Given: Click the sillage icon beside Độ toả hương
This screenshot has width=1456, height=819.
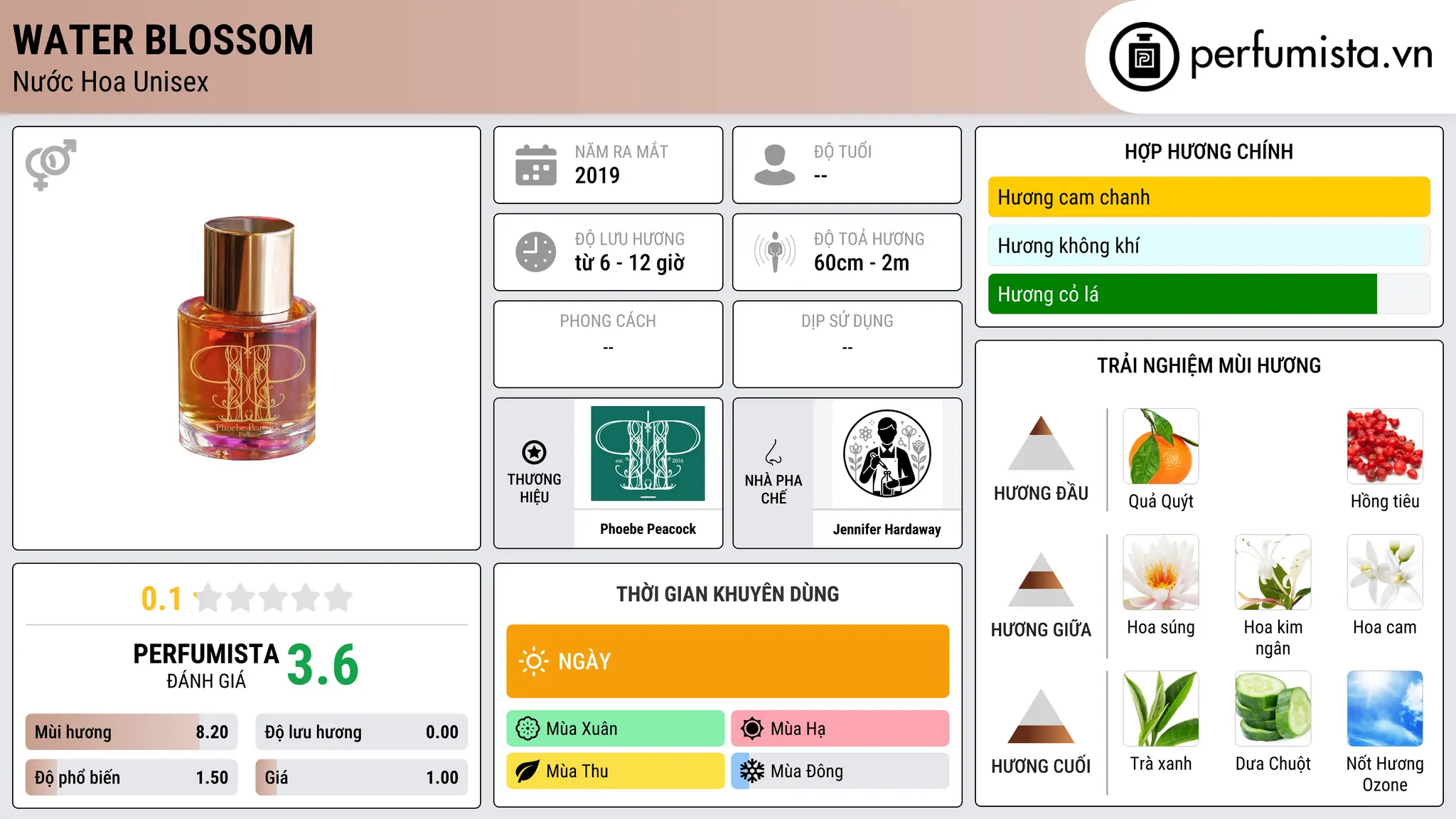Looking at the screenshot, I should pos(775,252).
